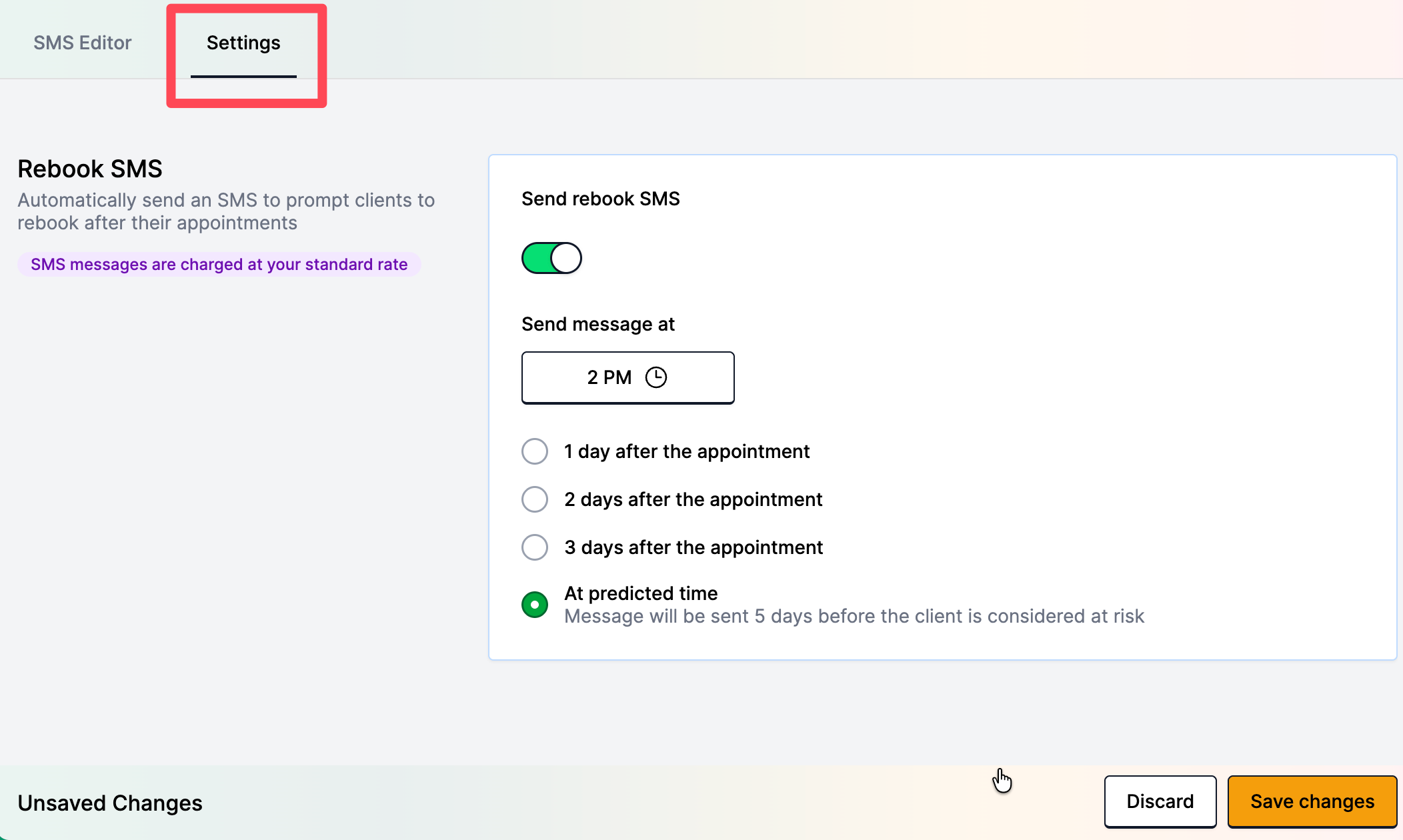Switch to the SMS Editor tab
The image size is (1403, 840).
83,43
